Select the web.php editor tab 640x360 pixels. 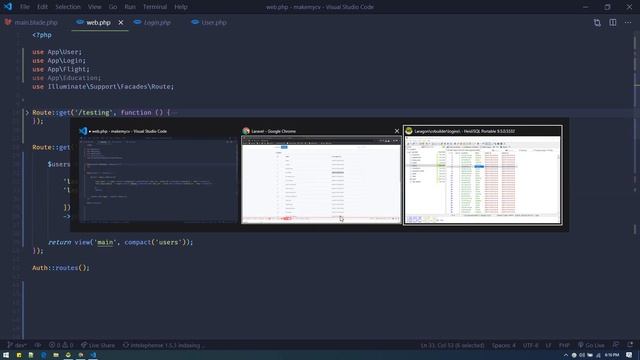(98, 22)
